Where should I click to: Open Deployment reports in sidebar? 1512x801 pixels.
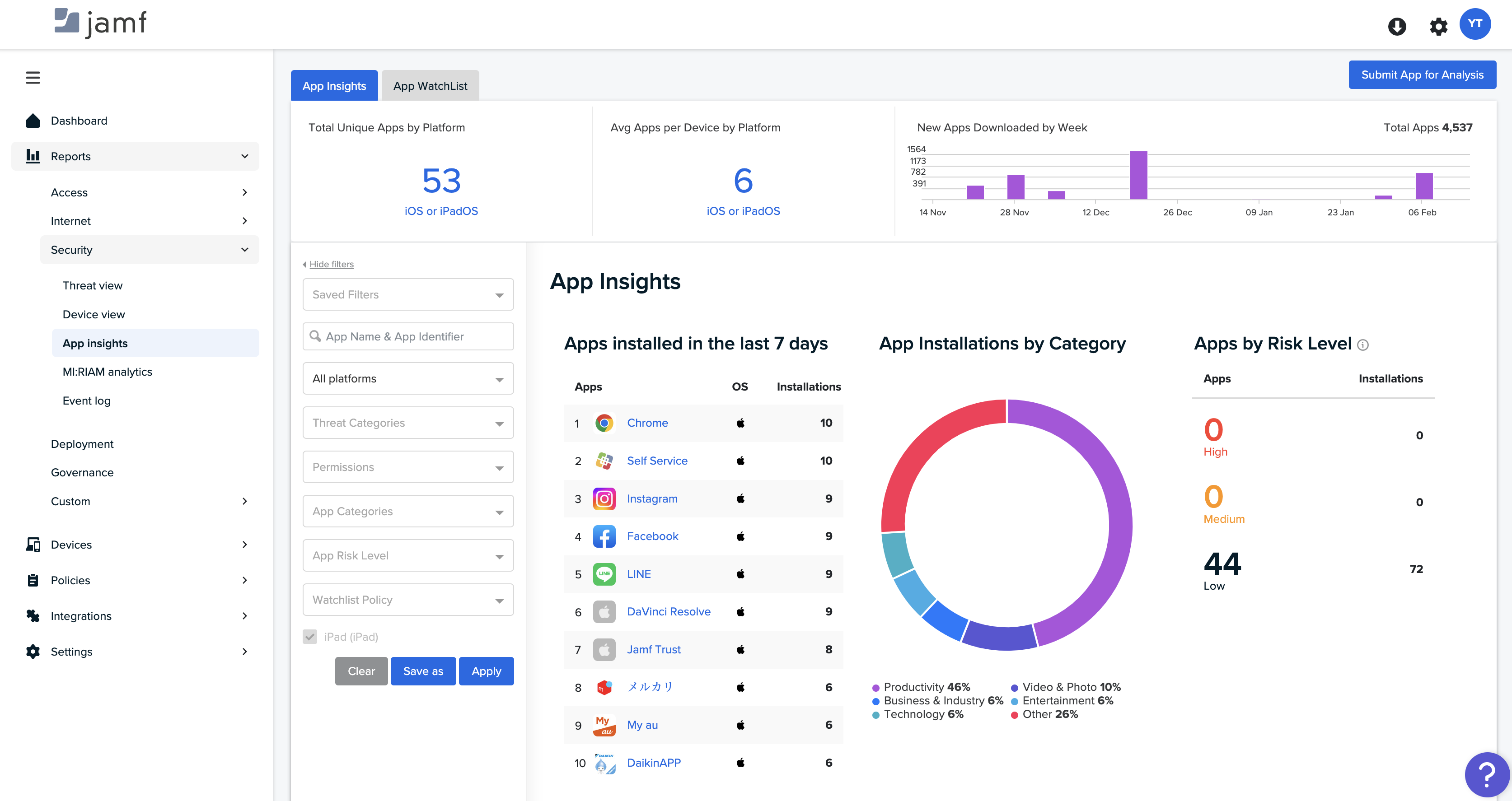[x=82, y=444]
